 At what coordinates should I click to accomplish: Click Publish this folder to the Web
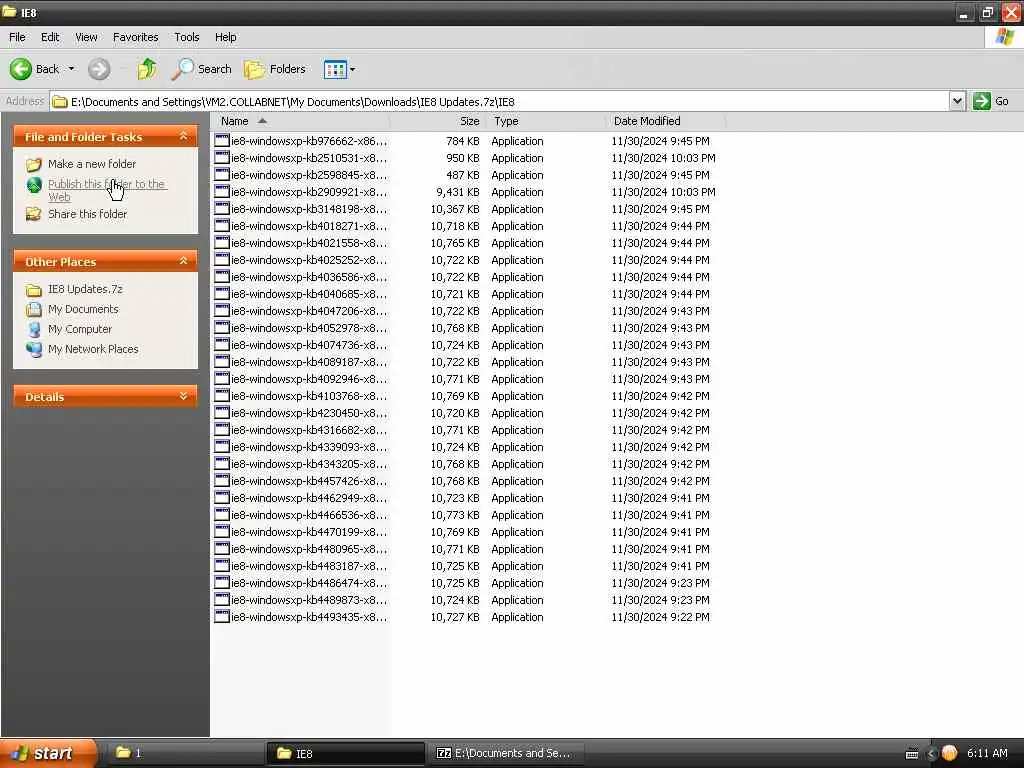pos(107,190)
